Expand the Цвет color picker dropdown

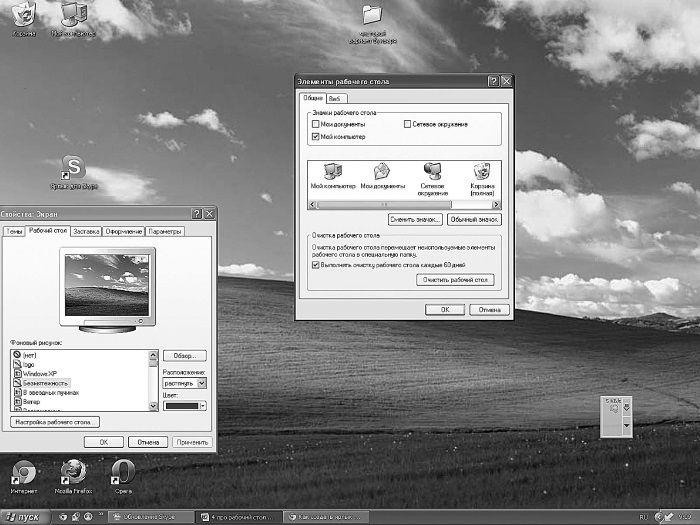point(184,405)
